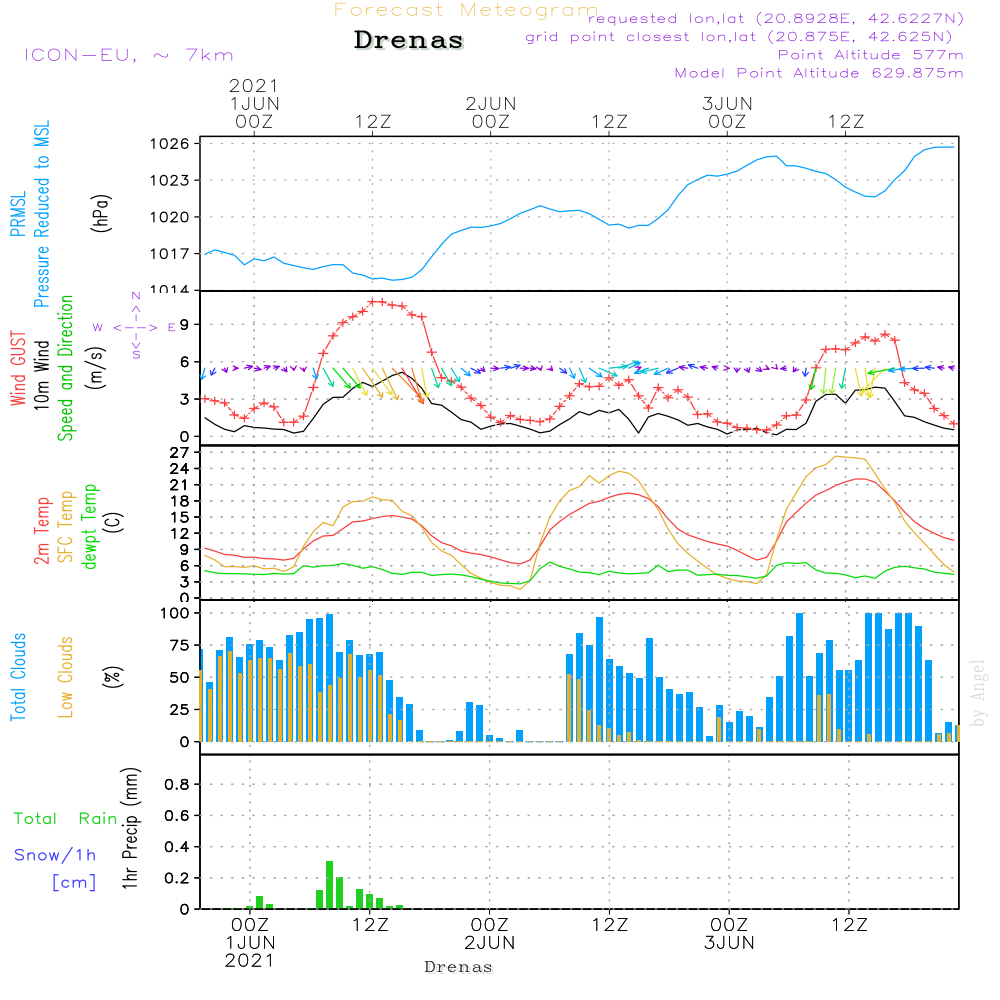Click the '2JUN 00Z' top axis label
Viewport: 1000px width, 1000px height.
(490, 112)
